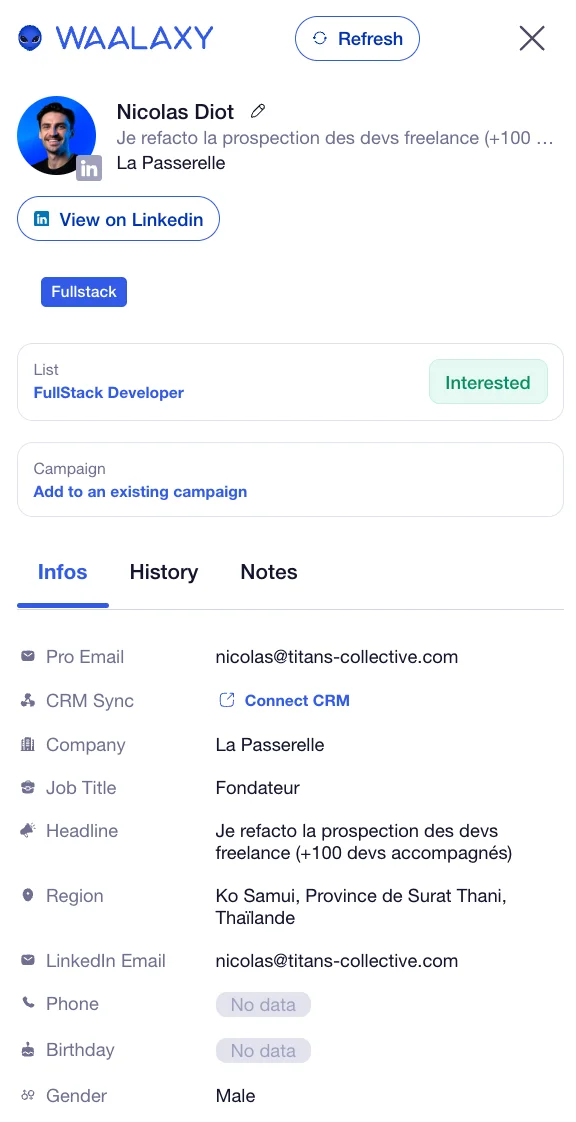
Task: Open the Interested status dropdown
Action: [x=488, y=382]
